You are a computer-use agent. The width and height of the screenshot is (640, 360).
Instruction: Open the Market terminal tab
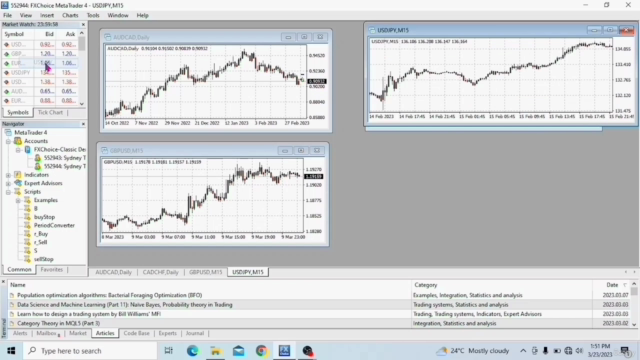pyautogui.click(x=78, y=333)
